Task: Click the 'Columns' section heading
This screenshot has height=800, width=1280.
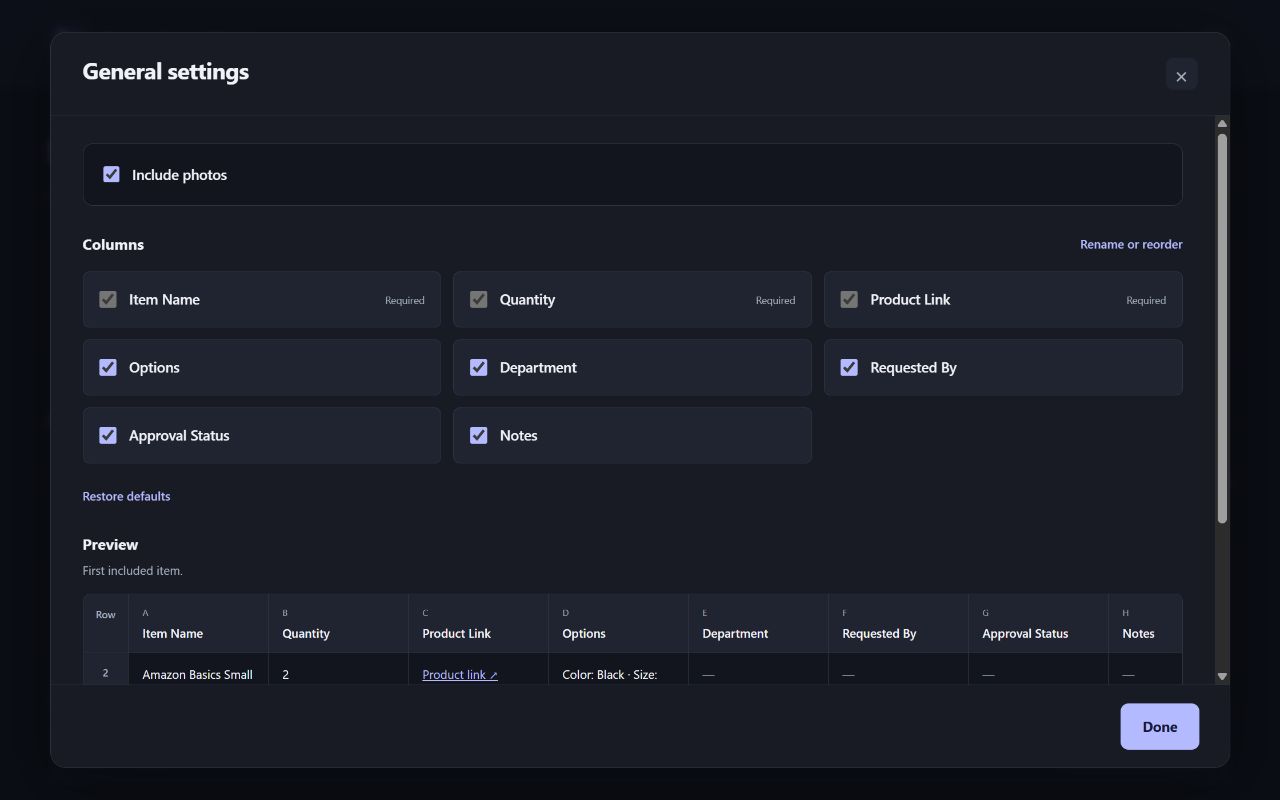Action: click(113, 245)
